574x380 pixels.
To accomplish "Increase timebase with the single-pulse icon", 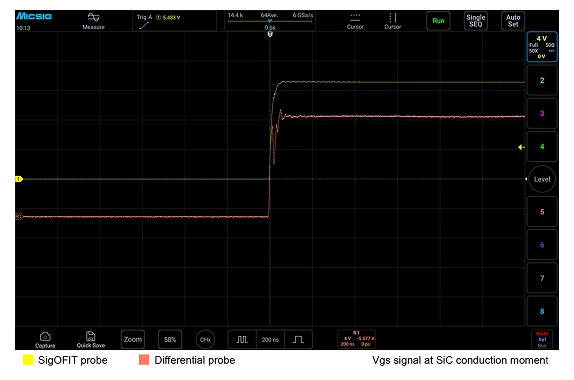I will [x=298, y=339].
